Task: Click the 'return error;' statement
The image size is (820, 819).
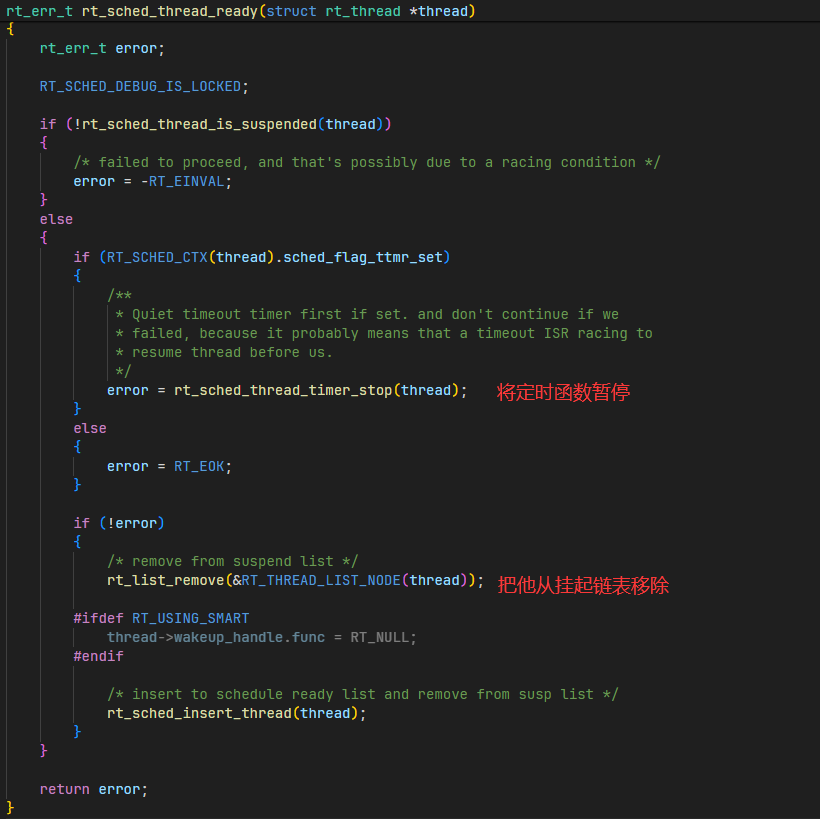Action: (94, 789)
